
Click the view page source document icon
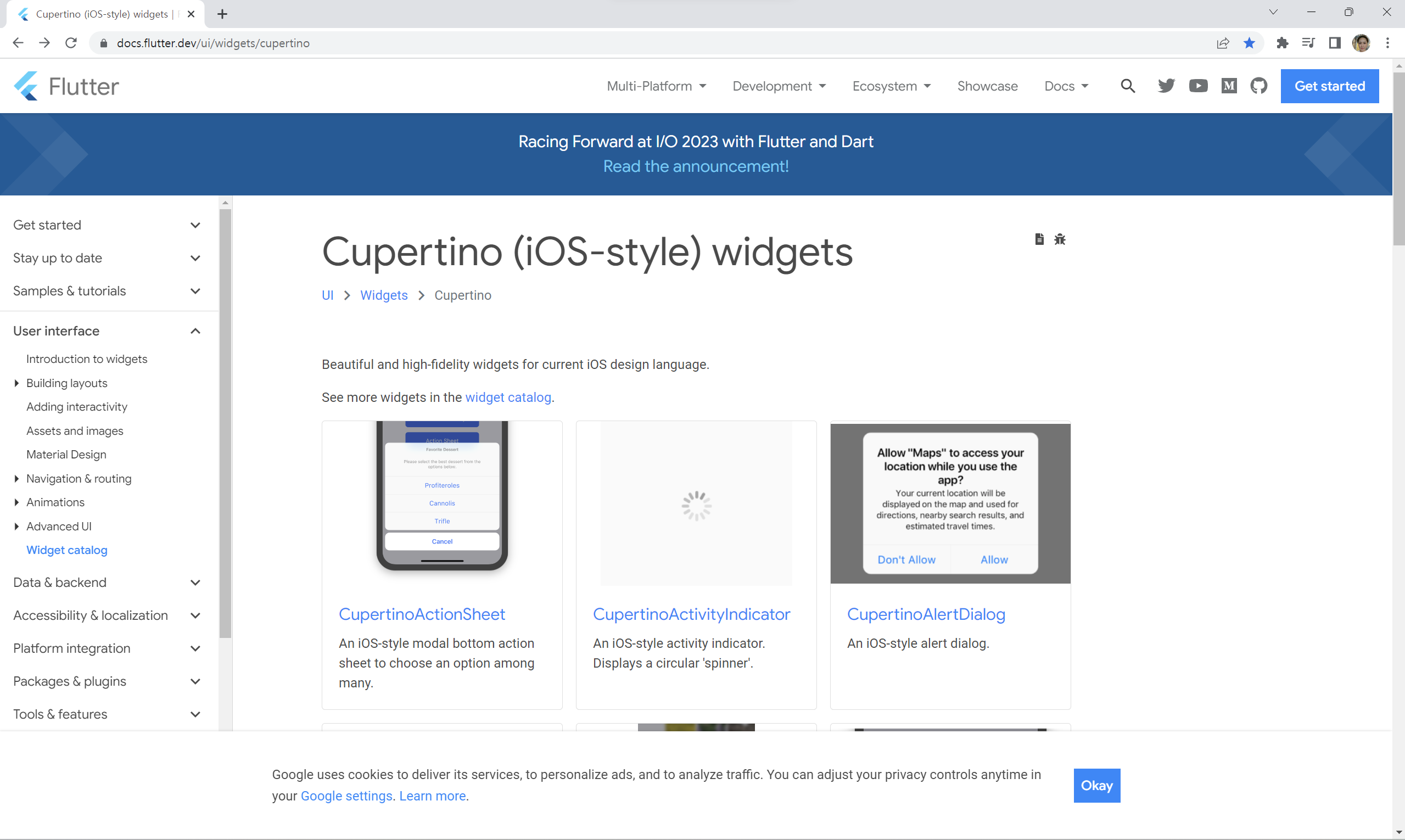[1039, 239]
